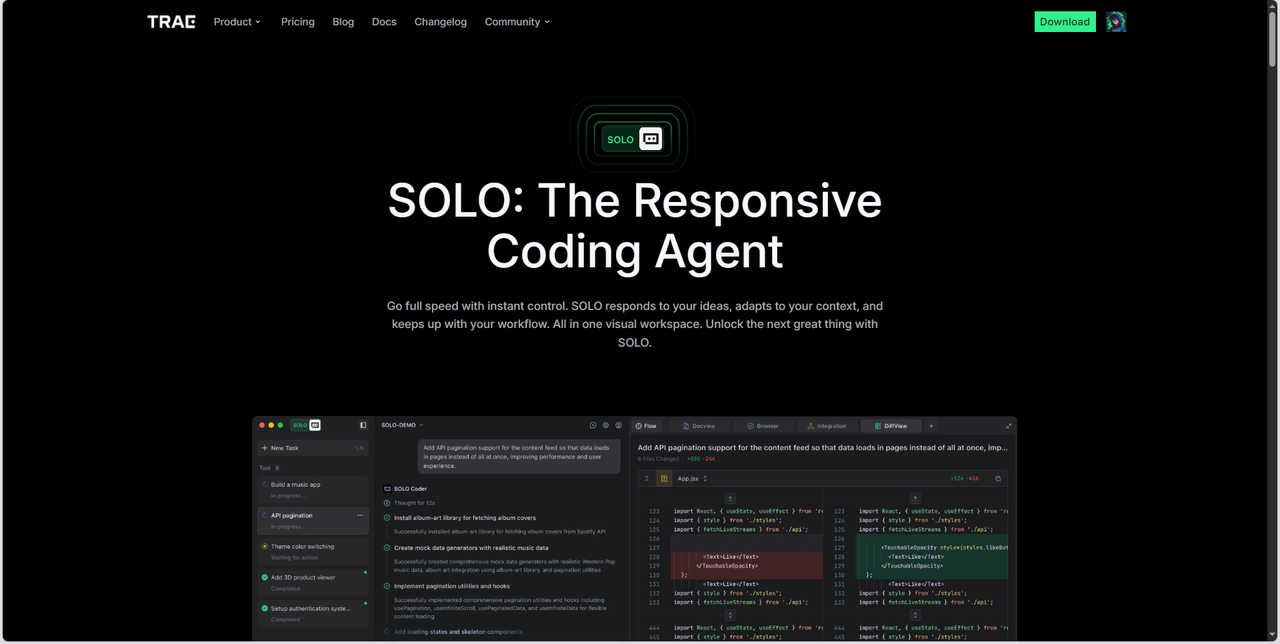Toggle the sidebar panel icon in demo

[363, 425]
